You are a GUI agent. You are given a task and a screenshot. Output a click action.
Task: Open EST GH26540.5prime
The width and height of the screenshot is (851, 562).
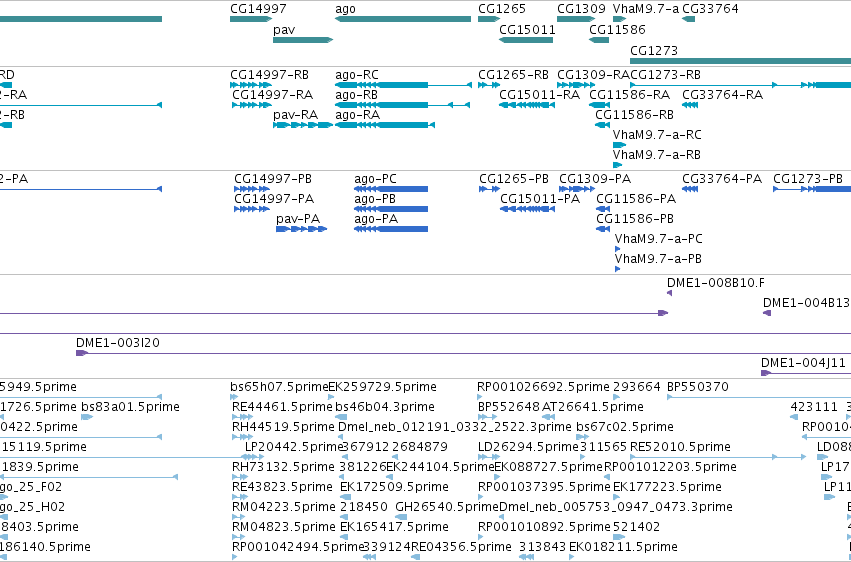pos(401,518)
